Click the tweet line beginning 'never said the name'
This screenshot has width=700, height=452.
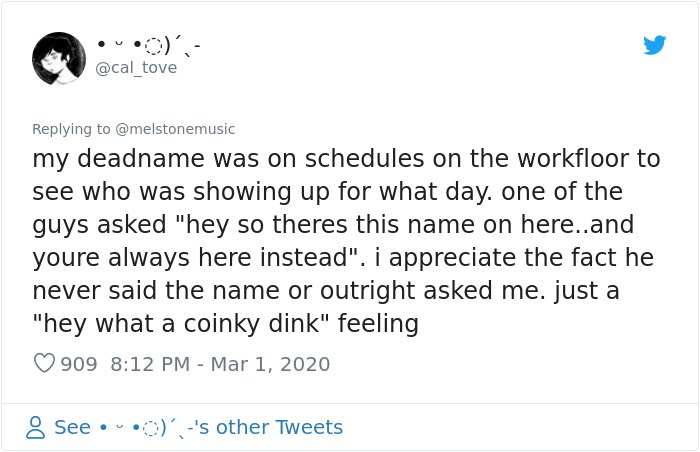pyautogui.click(x=326, y=291)
